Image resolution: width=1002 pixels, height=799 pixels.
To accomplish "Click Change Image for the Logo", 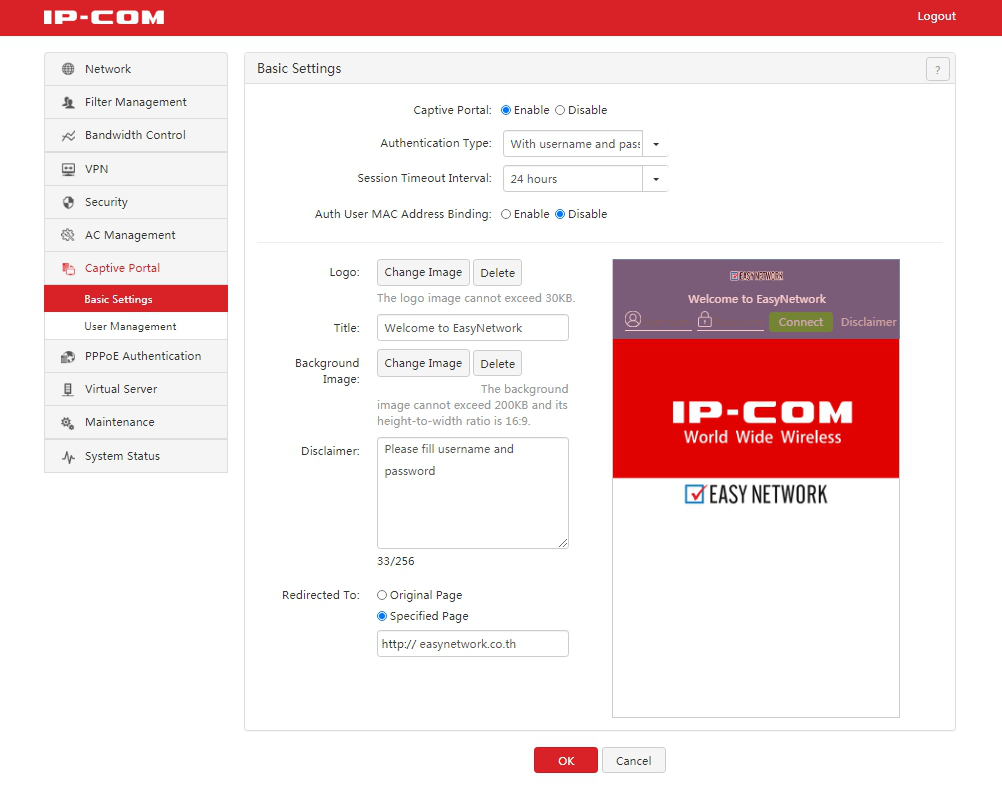I will 423,272.
